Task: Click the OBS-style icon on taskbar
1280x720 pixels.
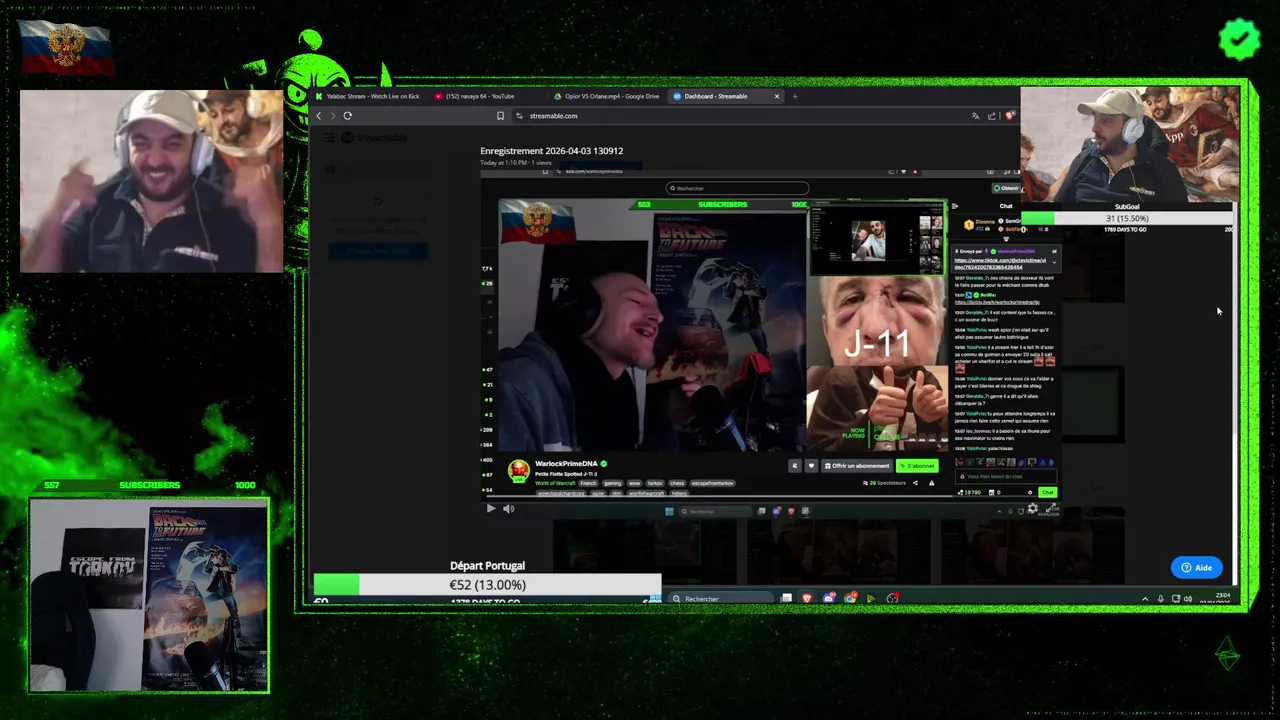Action: (x=892, y=598)
